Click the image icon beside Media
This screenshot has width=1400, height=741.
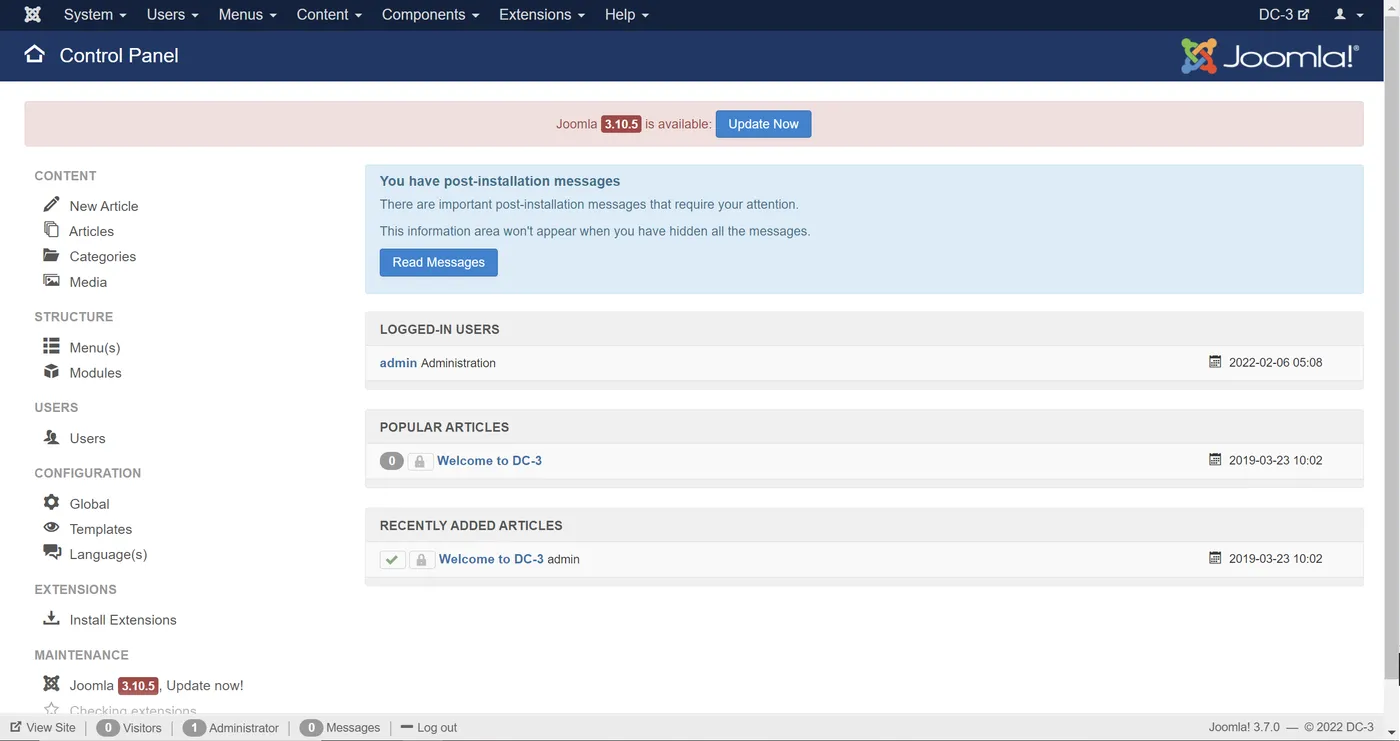tap(52, 281)
